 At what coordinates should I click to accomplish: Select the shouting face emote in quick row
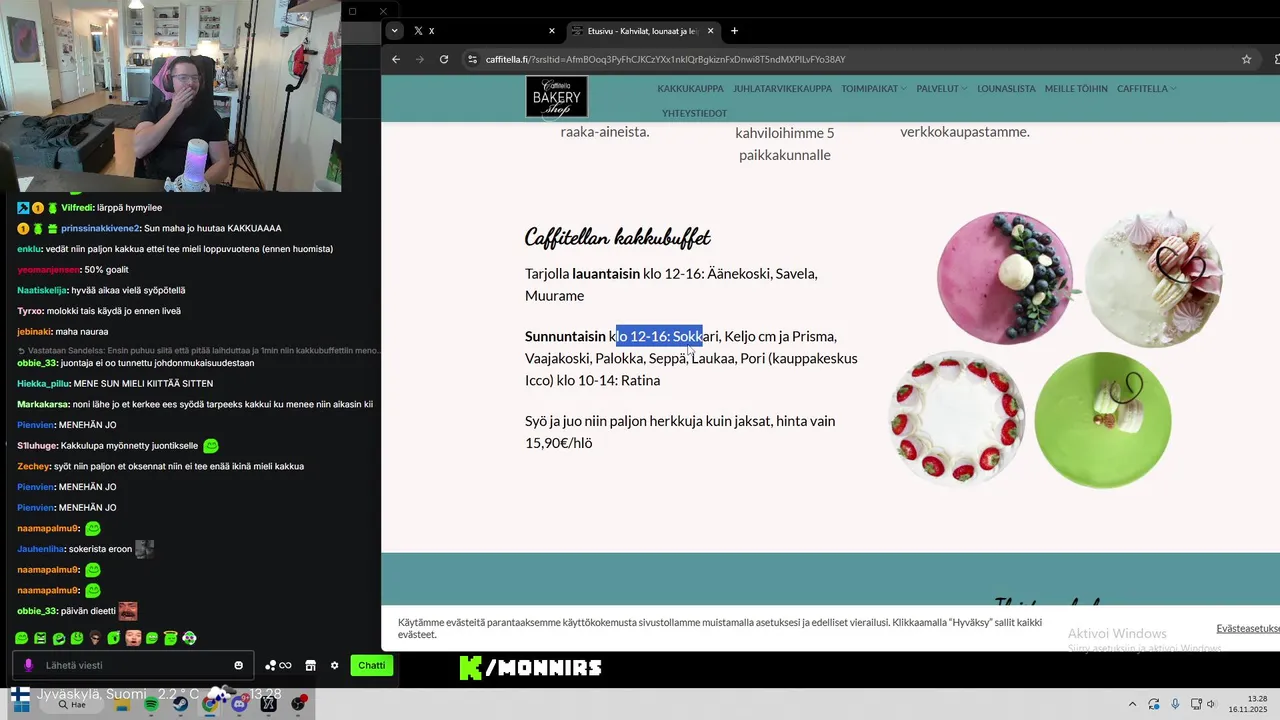133,638
